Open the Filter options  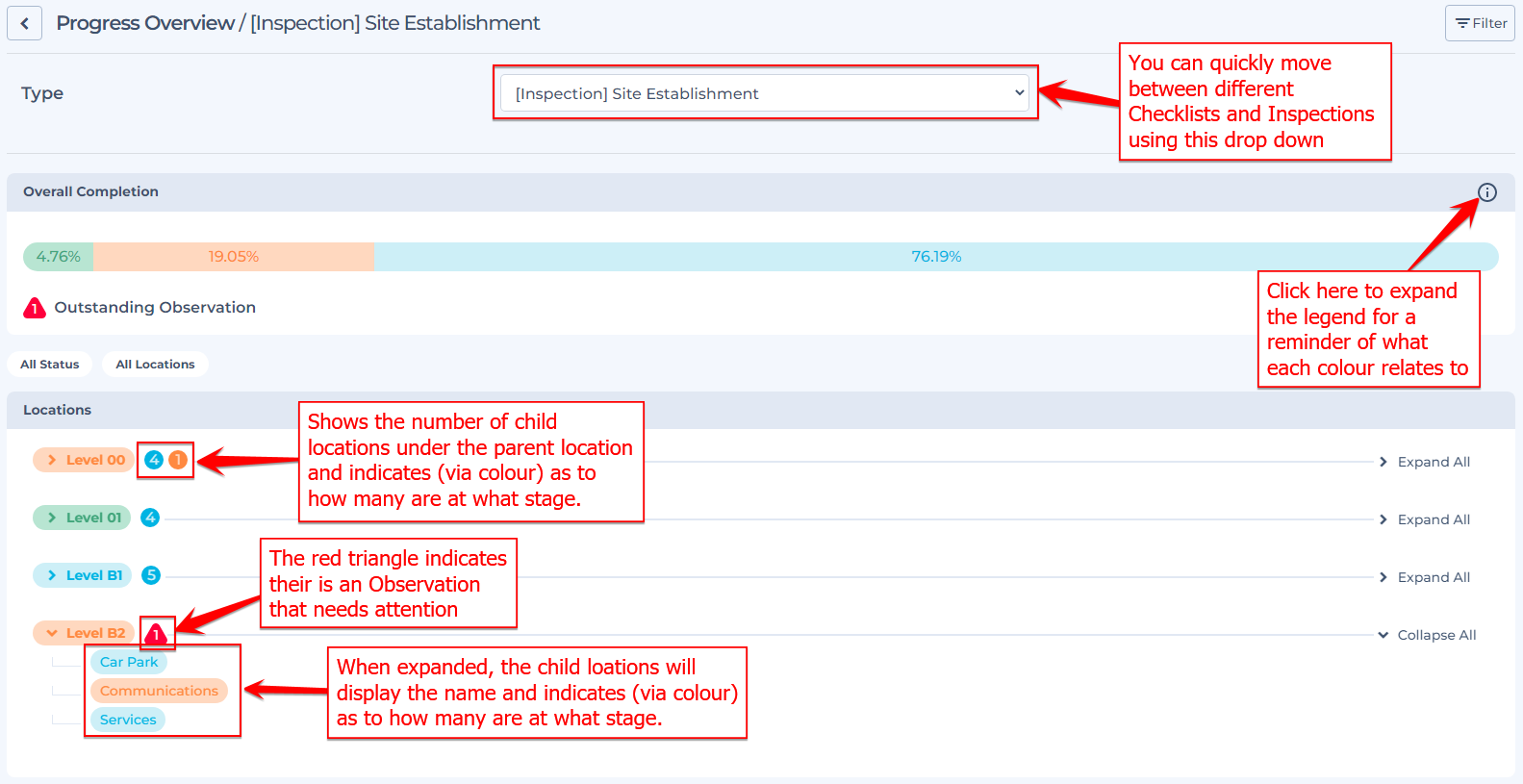coord(1480,23)
